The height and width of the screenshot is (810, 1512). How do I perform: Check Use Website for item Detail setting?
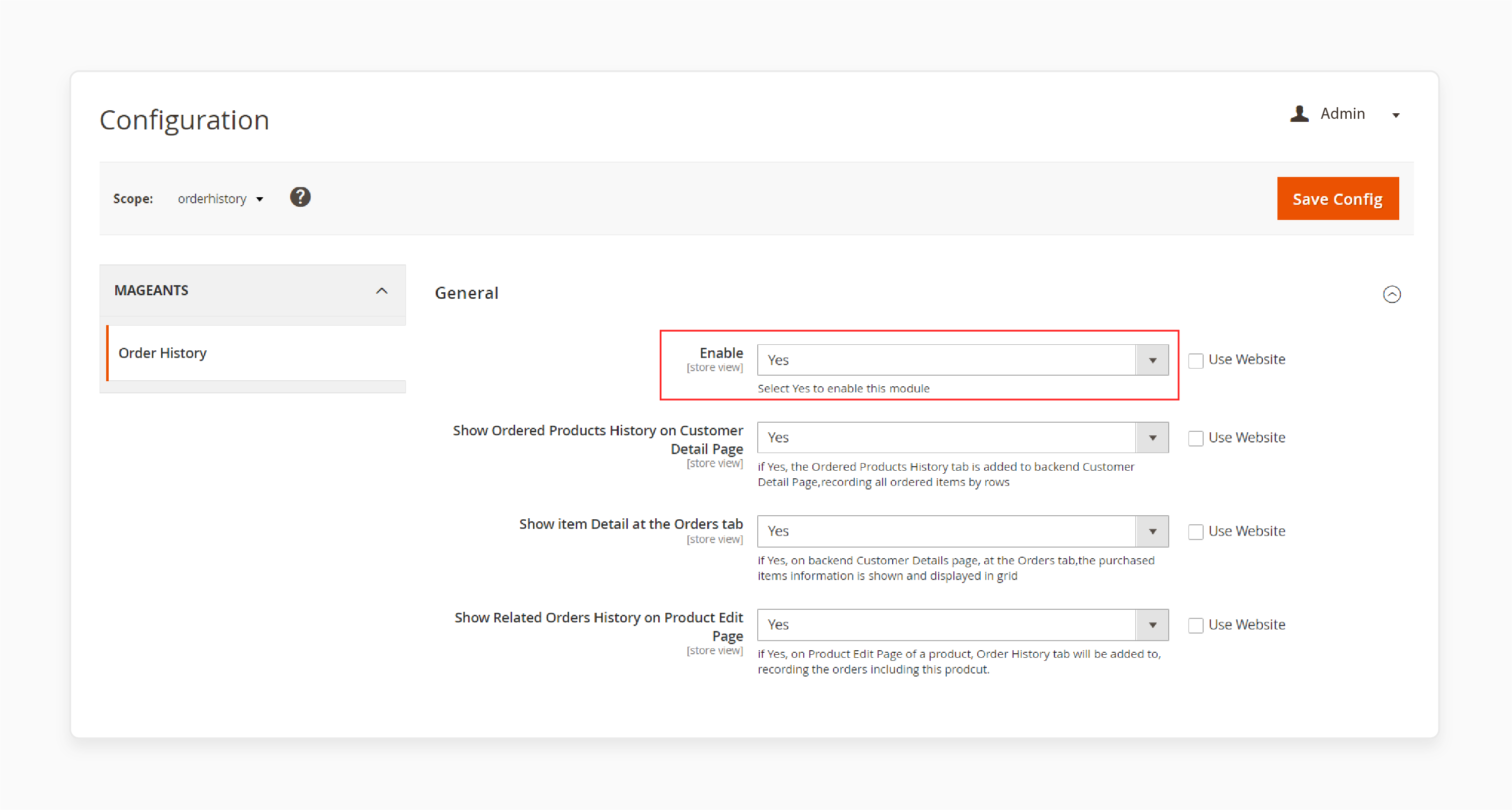tap(1196, 532)
